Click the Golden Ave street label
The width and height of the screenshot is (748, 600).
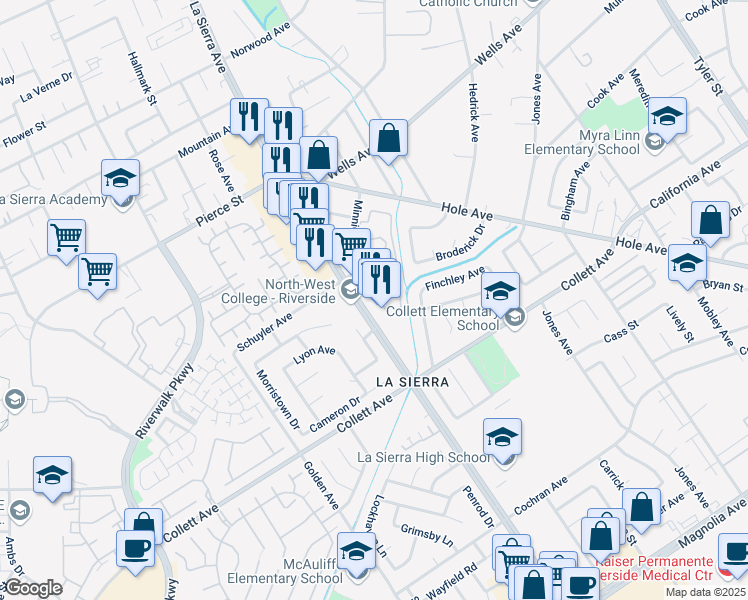(x=321, y=485)
